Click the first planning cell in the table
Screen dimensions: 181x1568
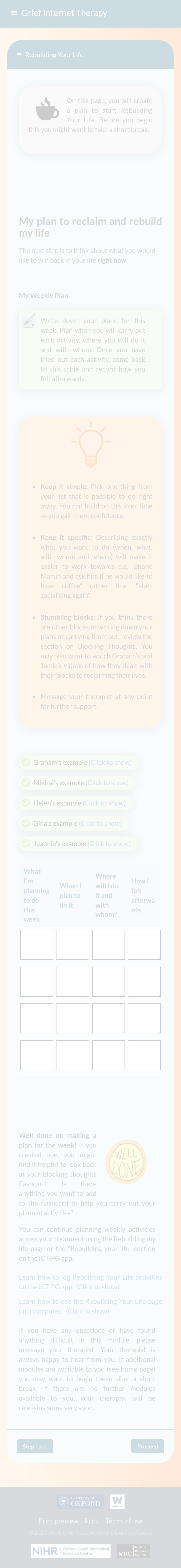pyautogui.click(x=36, y=945)
